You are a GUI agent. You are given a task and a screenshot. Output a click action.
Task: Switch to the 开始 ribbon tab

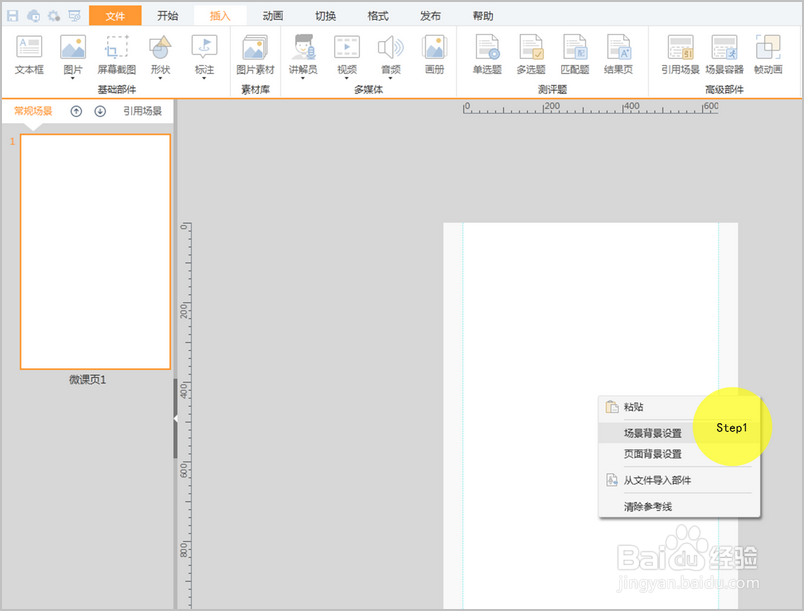pyautogui.click(x=168, y=16)
